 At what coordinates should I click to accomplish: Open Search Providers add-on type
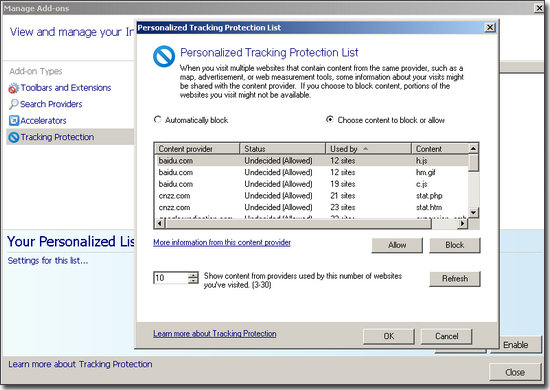click(51, 104)
